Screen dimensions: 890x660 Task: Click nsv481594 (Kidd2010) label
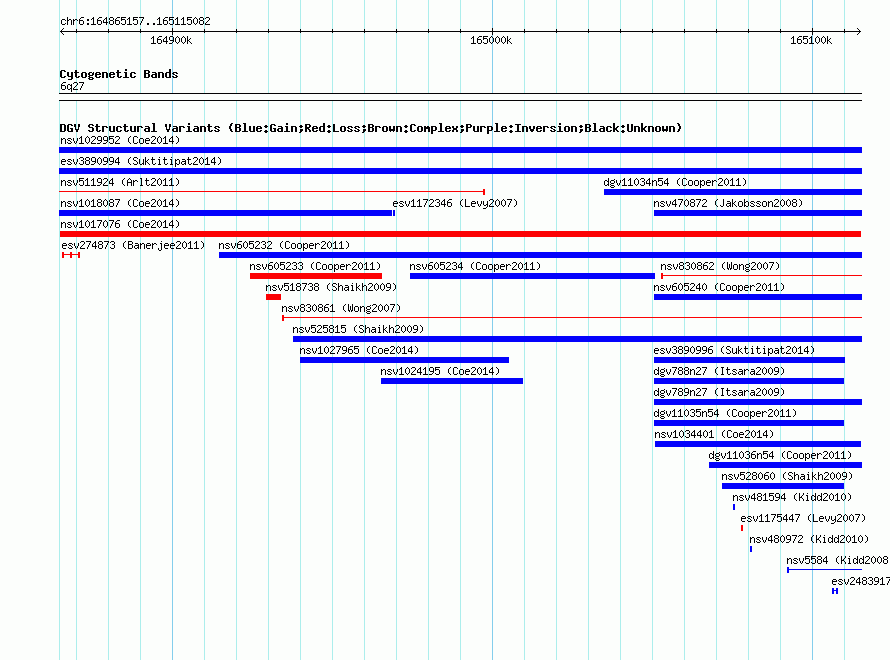[792, 497]
